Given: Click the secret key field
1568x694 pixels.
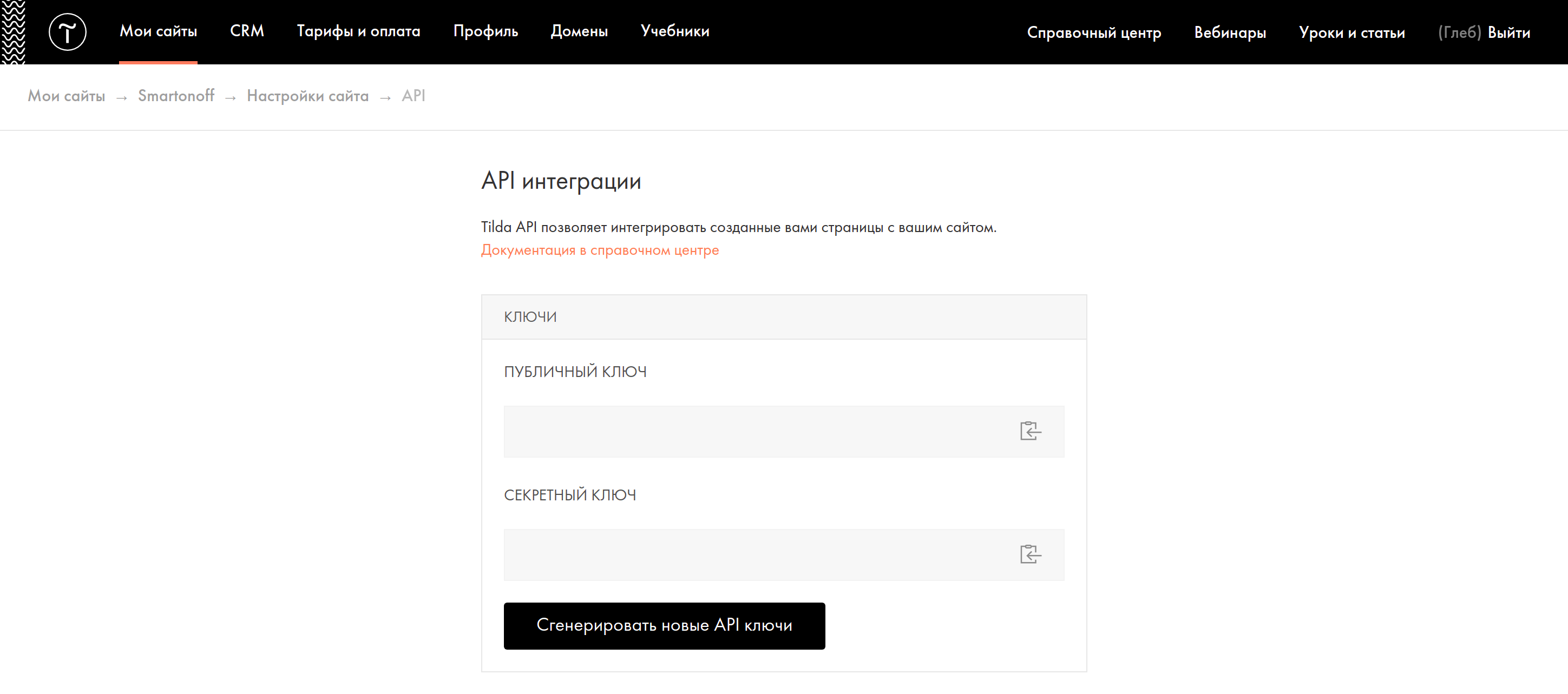Looking at the screenshot, I should click(x=755, y=555).
